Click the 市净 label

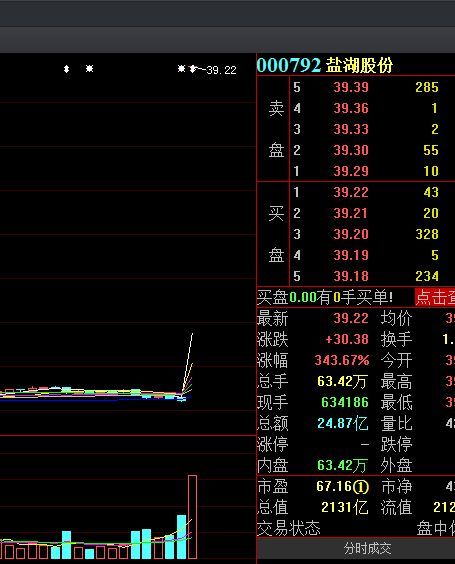tap(396, 486)
